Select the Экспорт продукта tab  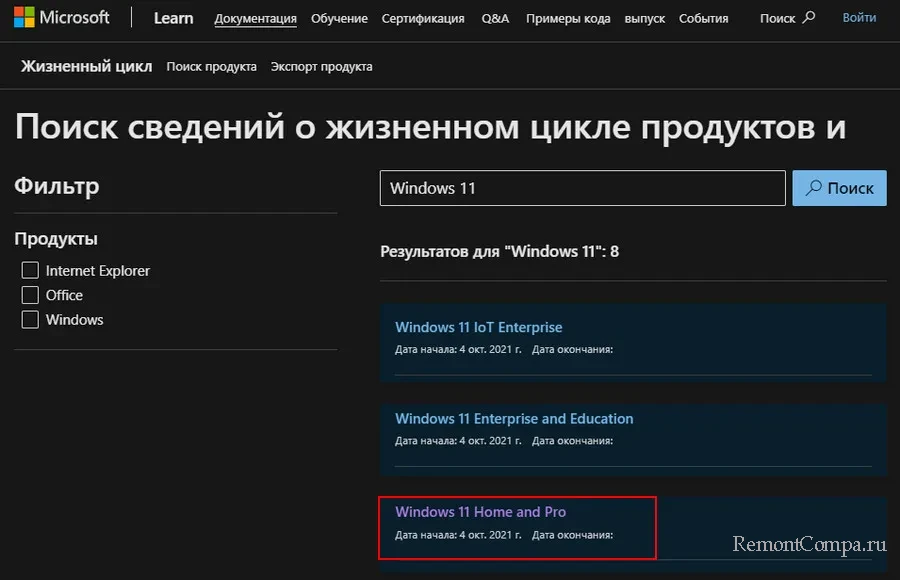coord(322,67)
